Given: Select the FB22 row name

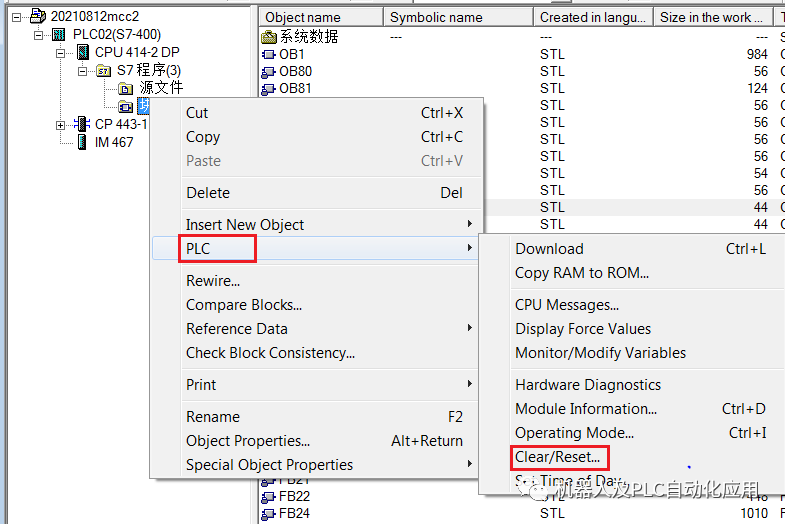Looking at the screenshot, I should coord(294,496).
